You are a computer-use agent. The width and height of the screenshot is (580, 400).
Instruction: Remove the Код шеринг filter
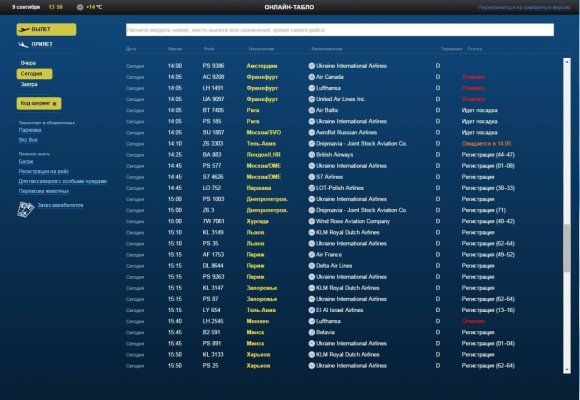[54, 104]
